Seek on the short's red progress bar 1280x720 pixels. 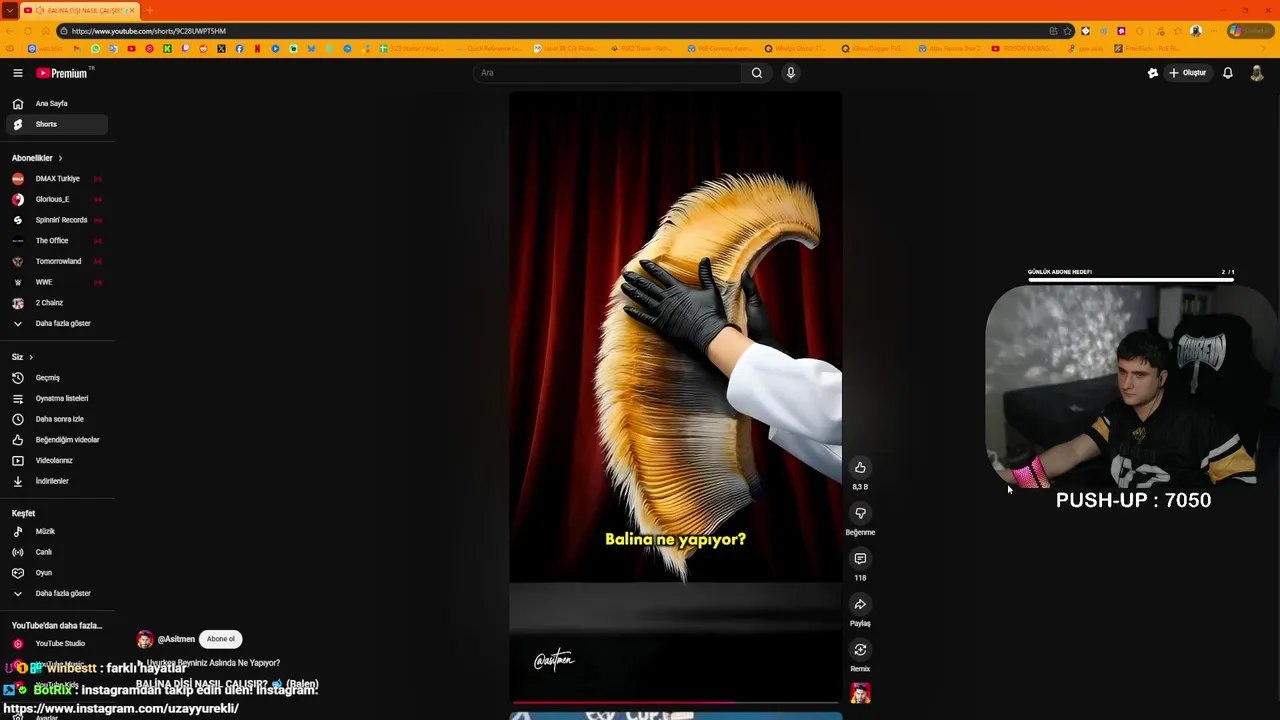click(675, 703)
